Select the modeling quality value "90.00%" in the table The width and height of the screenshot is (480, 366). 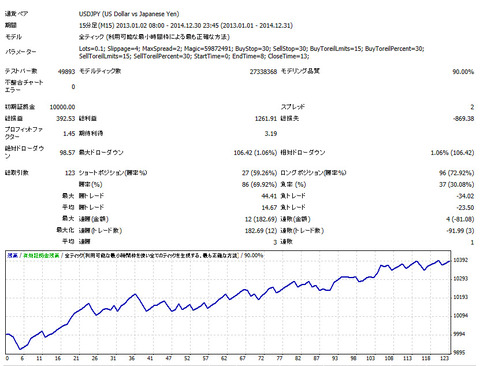463,71
